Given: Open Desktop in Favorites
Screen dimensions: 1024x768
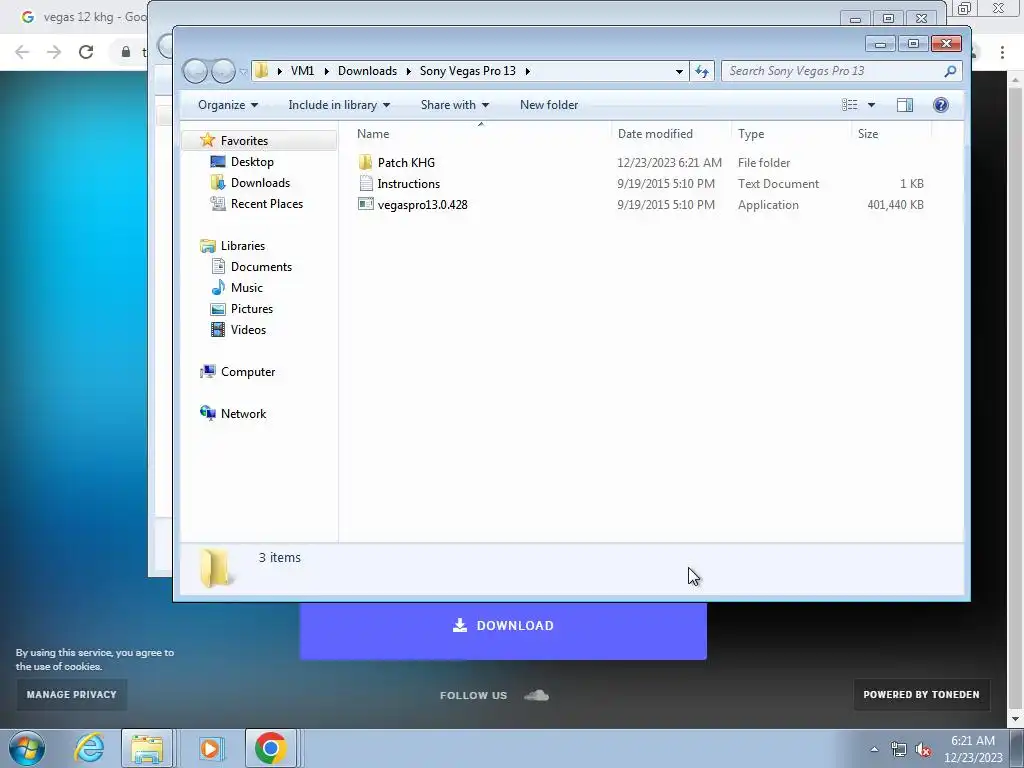Looking at the screenshot, I should [252, 162].
